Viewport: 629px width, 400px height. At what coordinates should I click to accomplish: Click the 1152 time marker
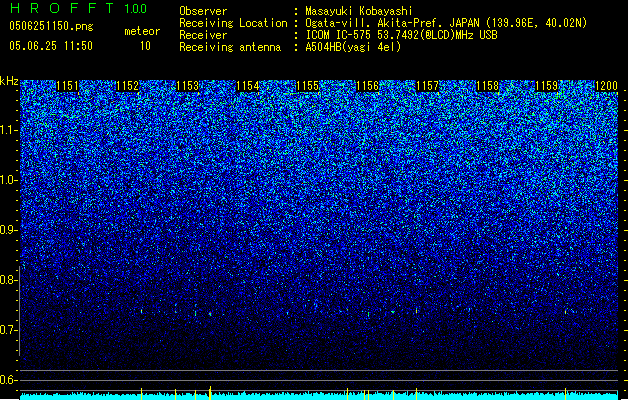pyautogui.click(x=127, y=86)
